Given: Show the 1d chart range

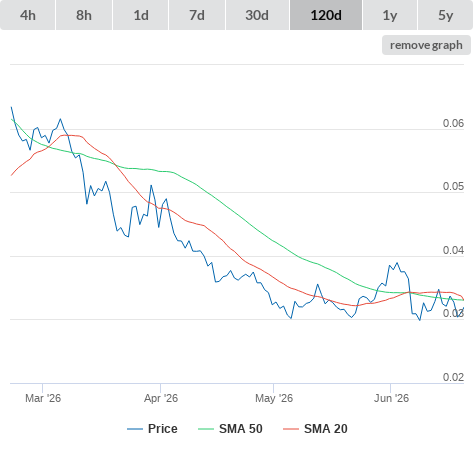Looking at the screenshot, I should coord(141,15).
